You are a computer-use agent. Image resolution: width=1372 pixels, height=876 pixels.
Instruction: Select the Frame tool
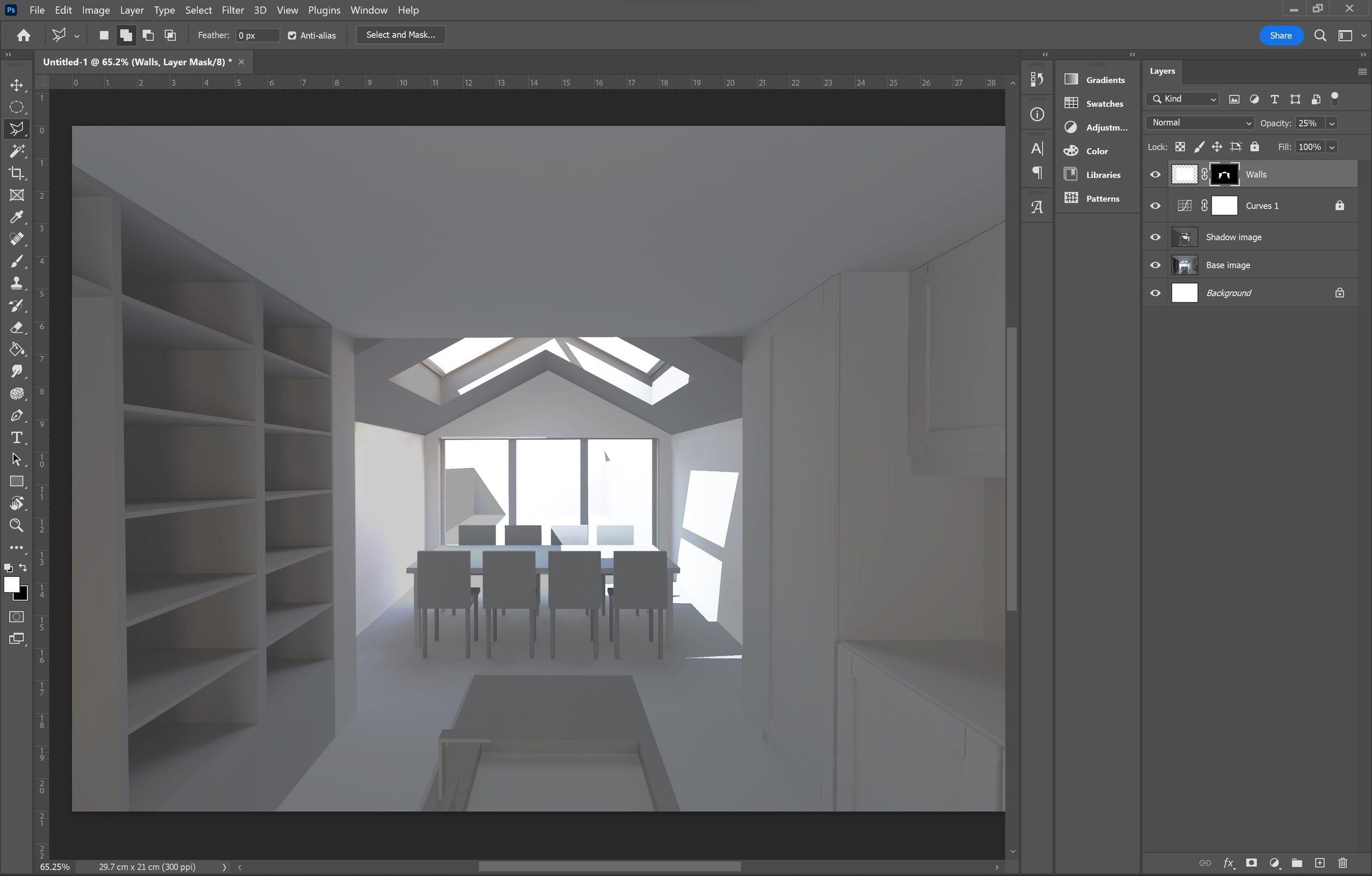click(16, 195)
